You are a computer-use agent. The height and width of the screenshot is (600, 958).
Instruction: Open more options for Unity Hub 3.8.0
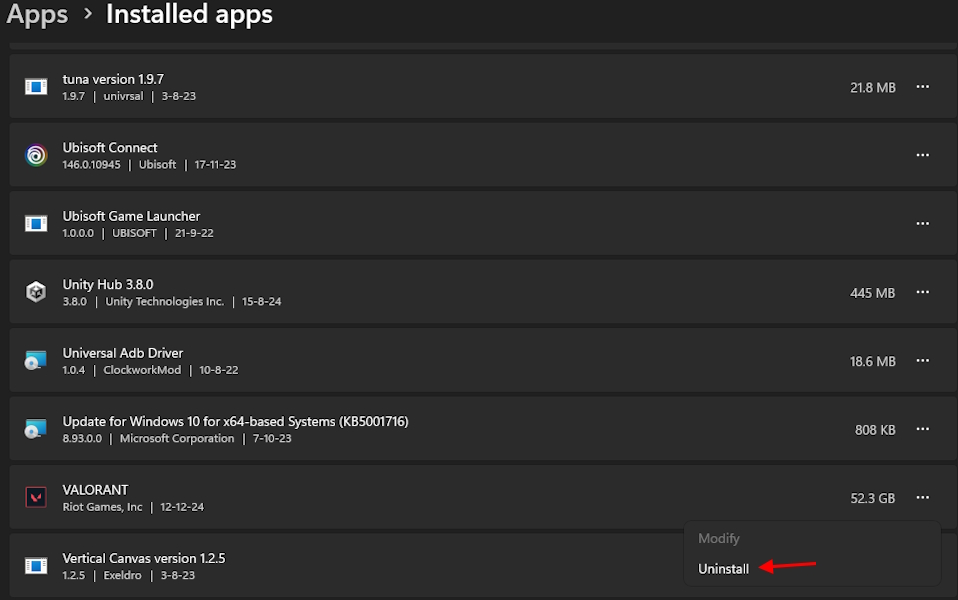pos(922,292)
